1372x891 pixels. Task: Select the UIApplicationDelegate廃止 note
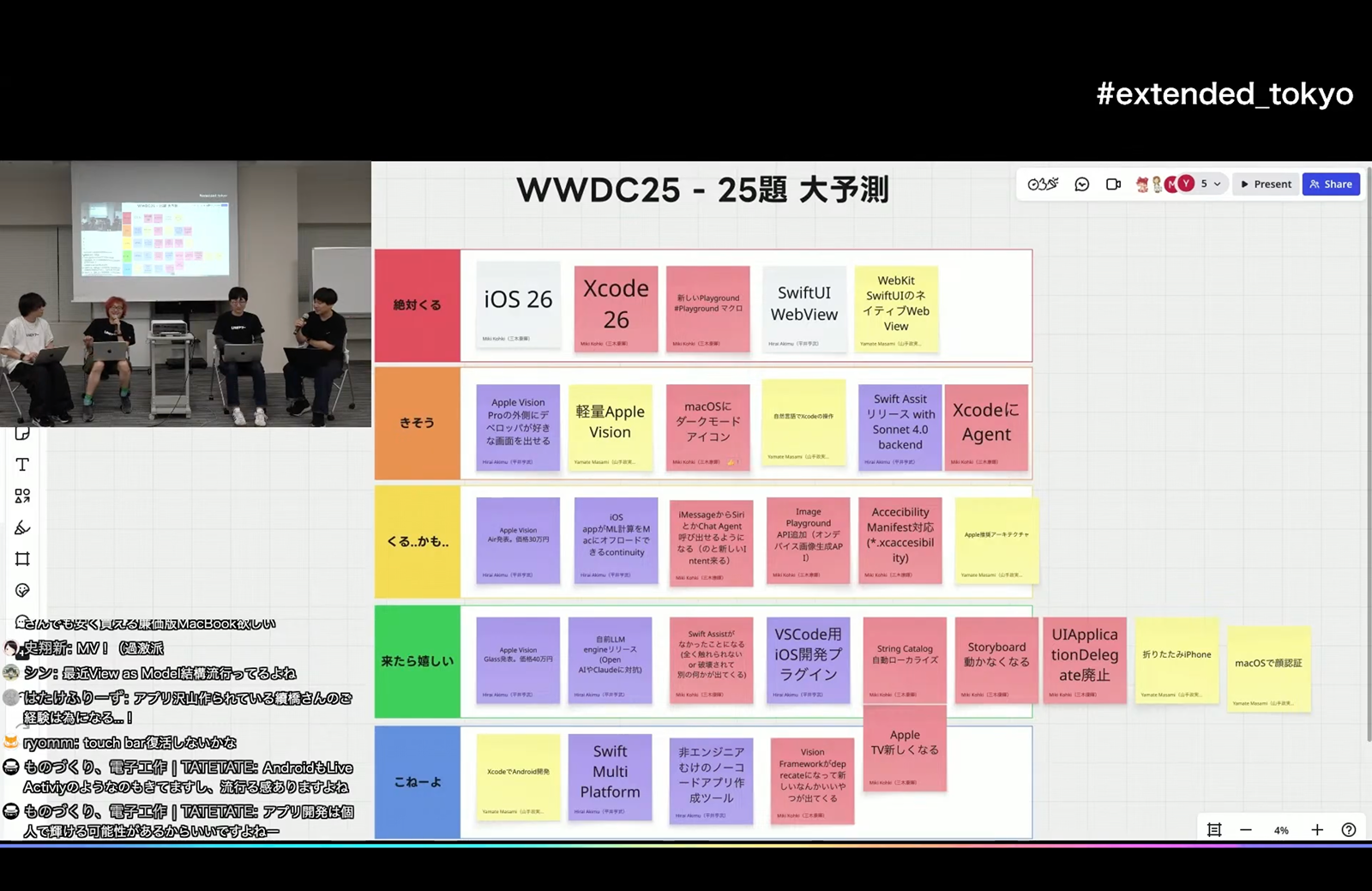[x=1085, y=659]
